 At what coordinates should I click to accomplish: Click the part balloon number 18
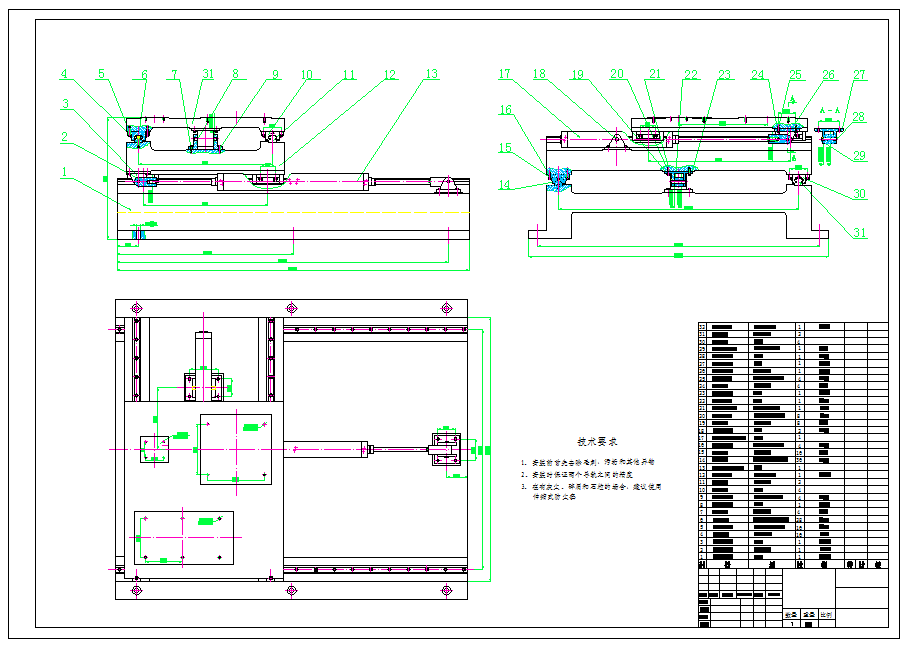[539, 74]
